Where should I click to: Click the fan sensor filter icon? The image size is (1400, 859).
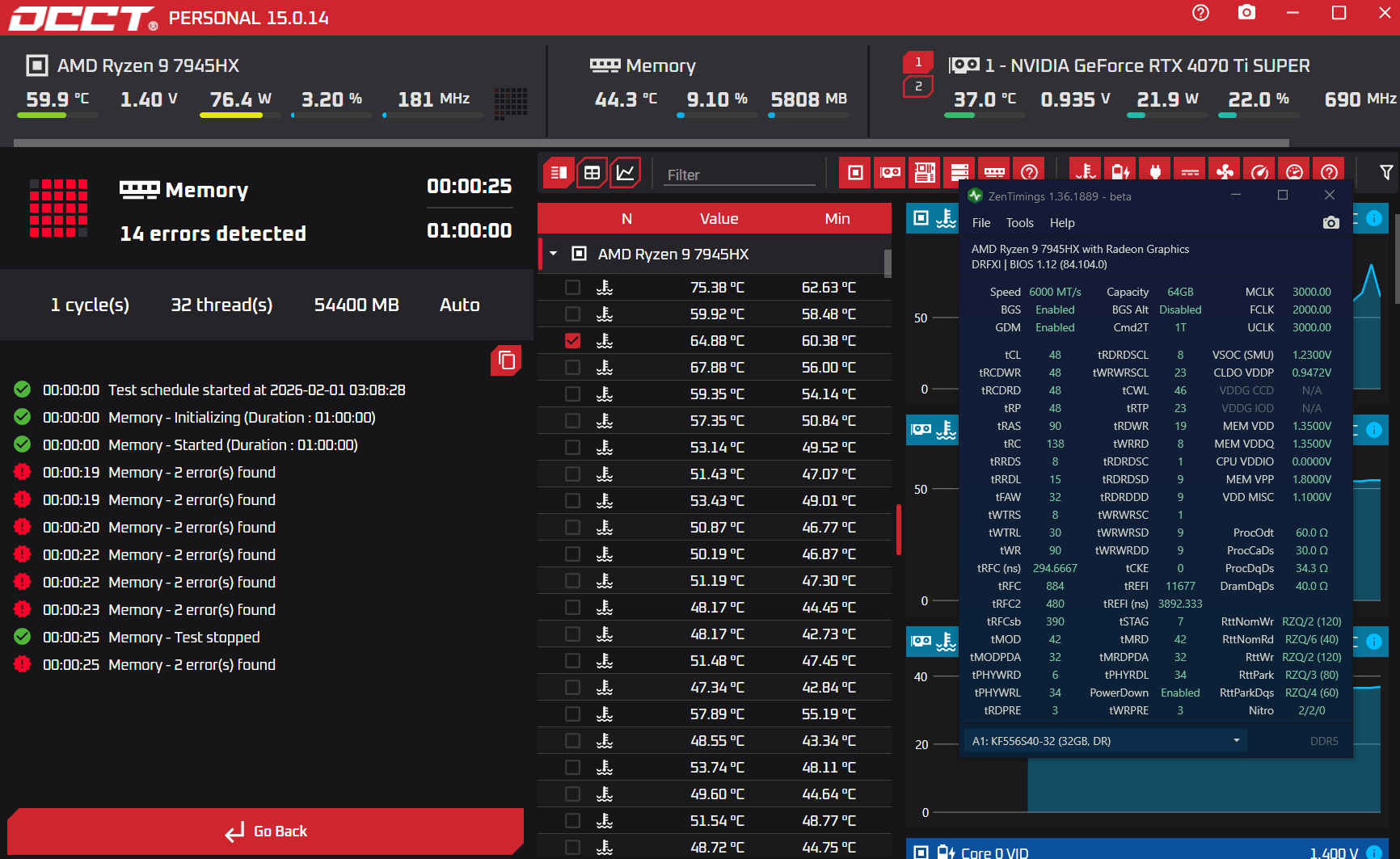click(x=1225, y=172)
